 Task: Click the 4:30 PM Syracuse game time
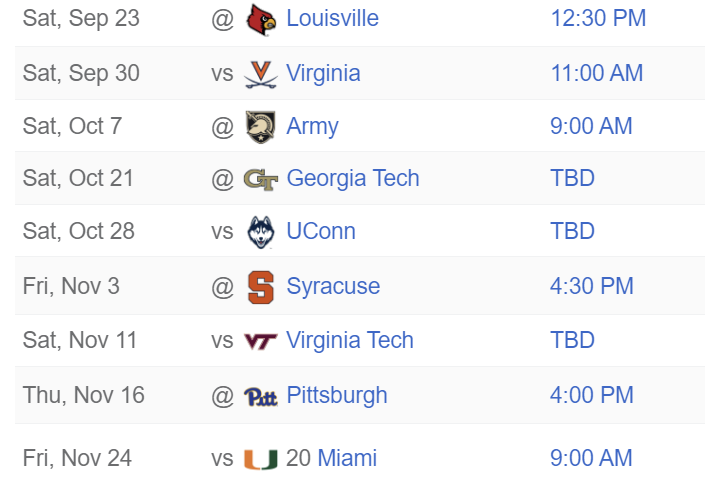592,286
